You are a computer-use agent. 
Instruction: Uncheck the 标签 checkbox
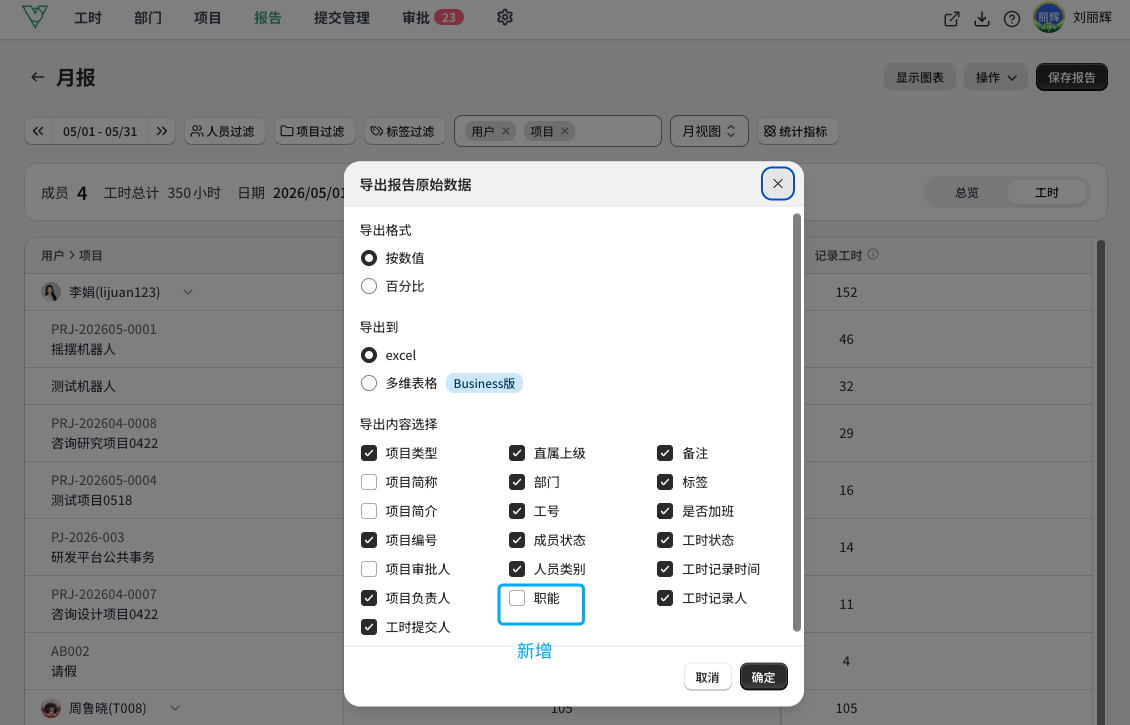(x=665, y=482)
